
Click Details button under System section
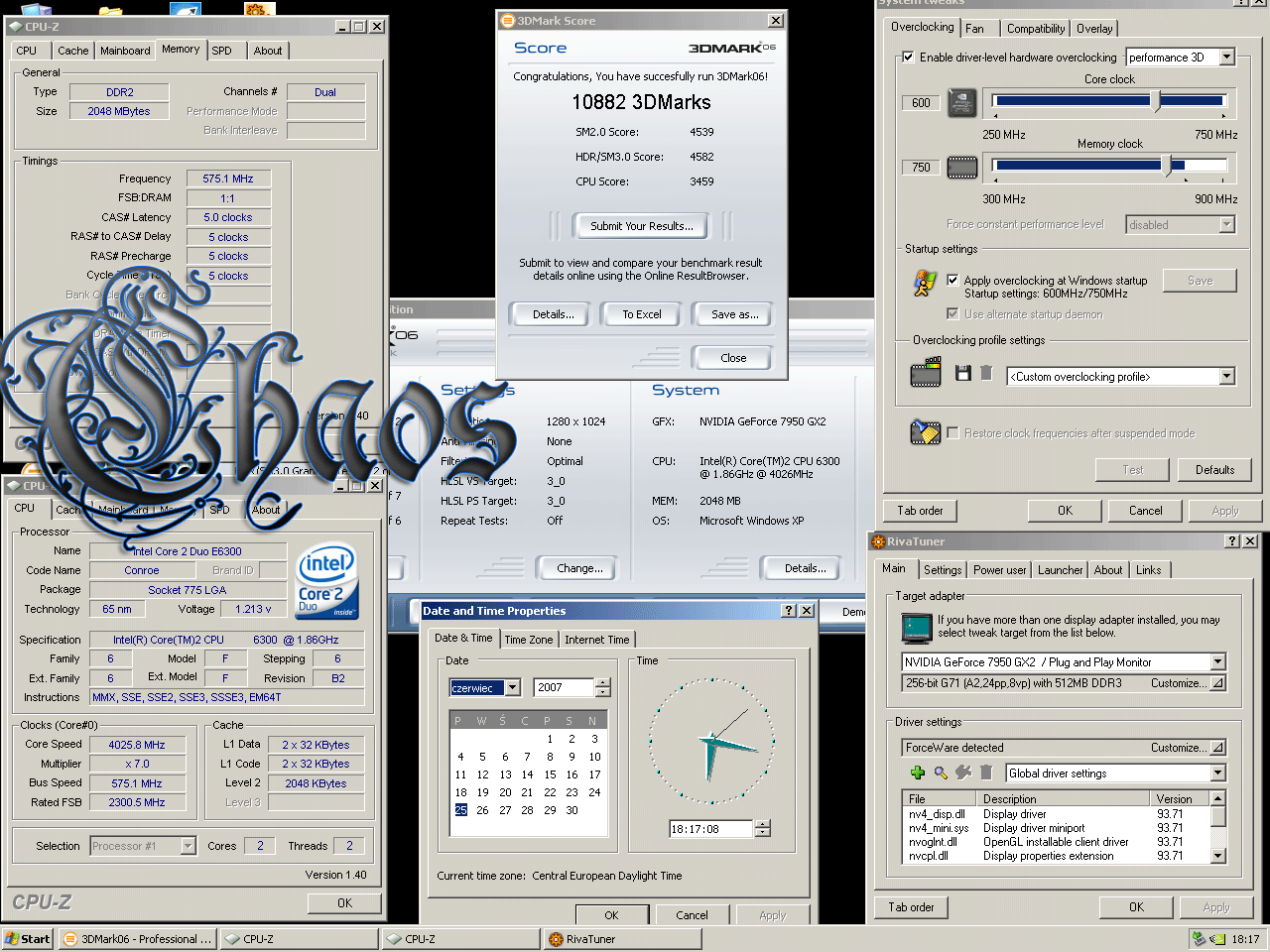click(x=805, y=568)
